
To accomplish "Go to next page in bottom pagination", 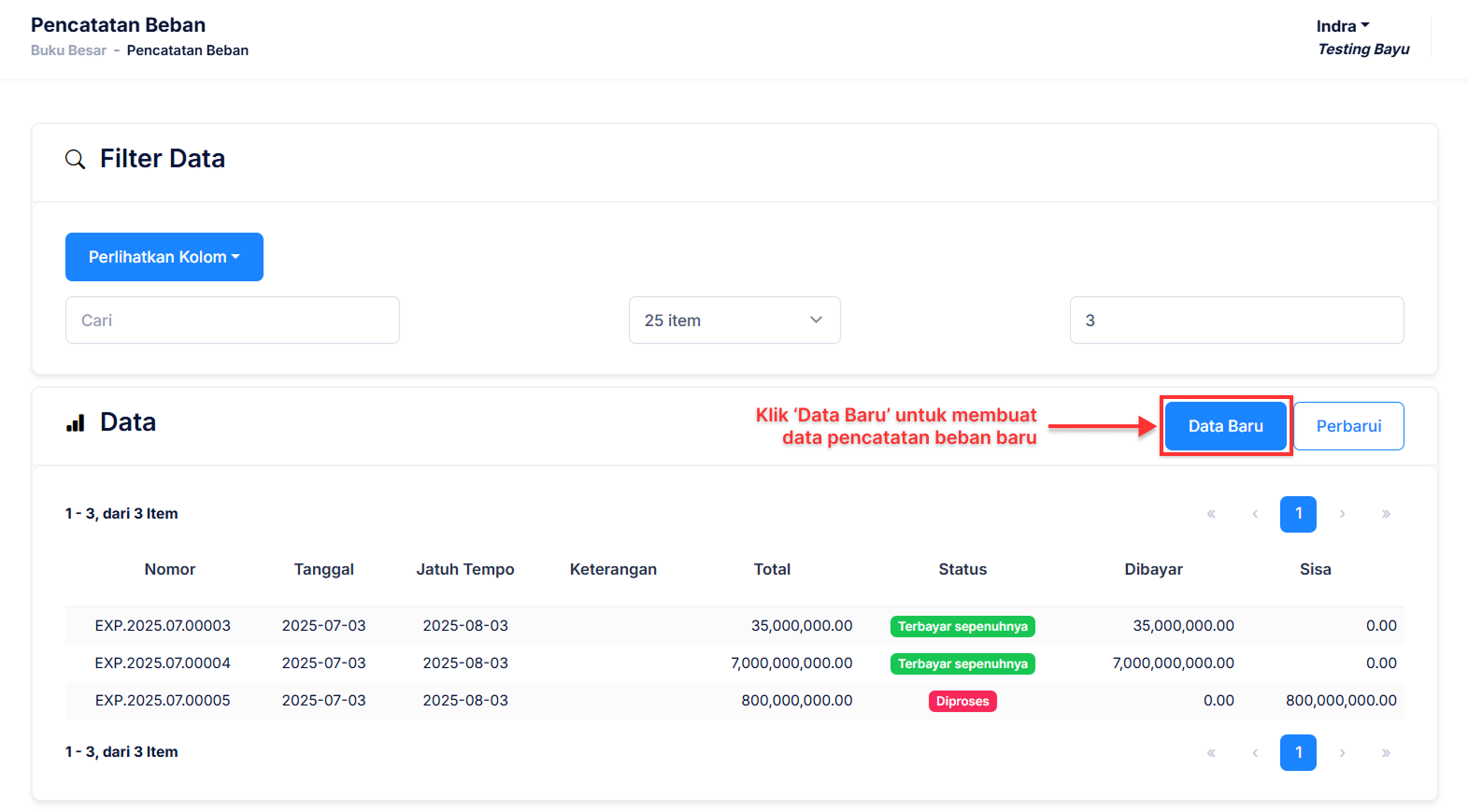I will point(1342,753).
